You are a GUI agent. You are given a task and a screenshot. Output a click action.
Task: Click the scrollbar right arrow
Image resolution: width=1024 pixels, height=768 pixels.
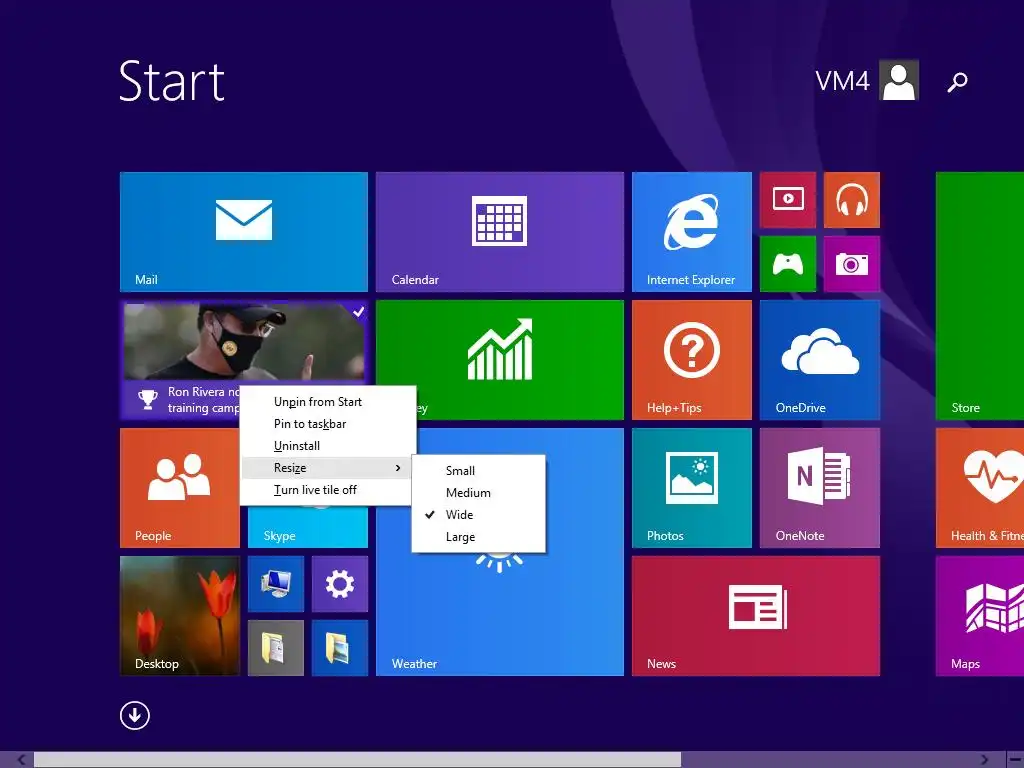[x=985, y=760]
